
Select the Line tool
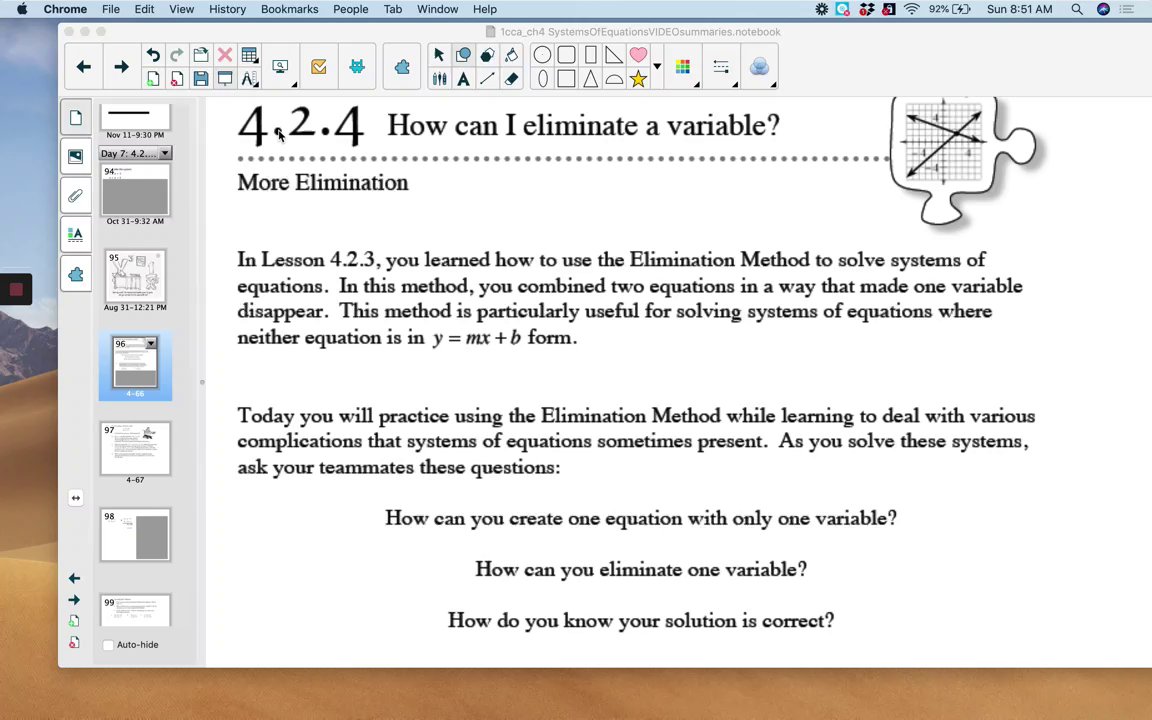[x=487, y=79]
